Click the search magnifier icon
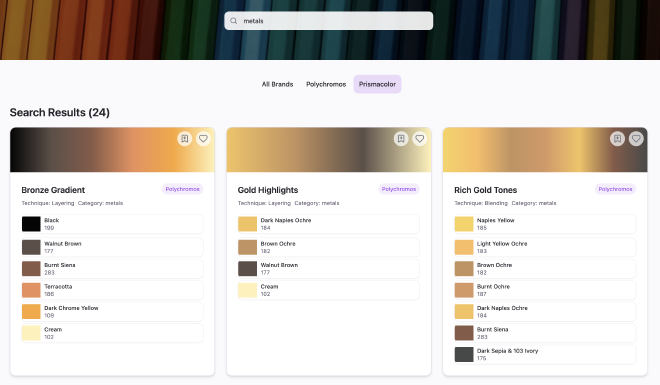The height and width of the screenshot is (385, 660). point(234,21)
